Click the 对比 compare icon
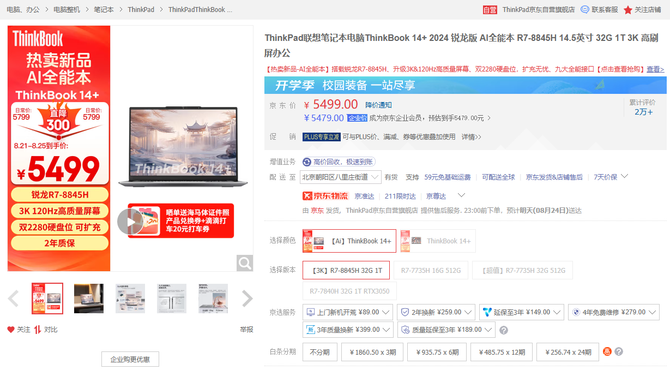This screenshot has height=370, width=670. pos(38,329)
